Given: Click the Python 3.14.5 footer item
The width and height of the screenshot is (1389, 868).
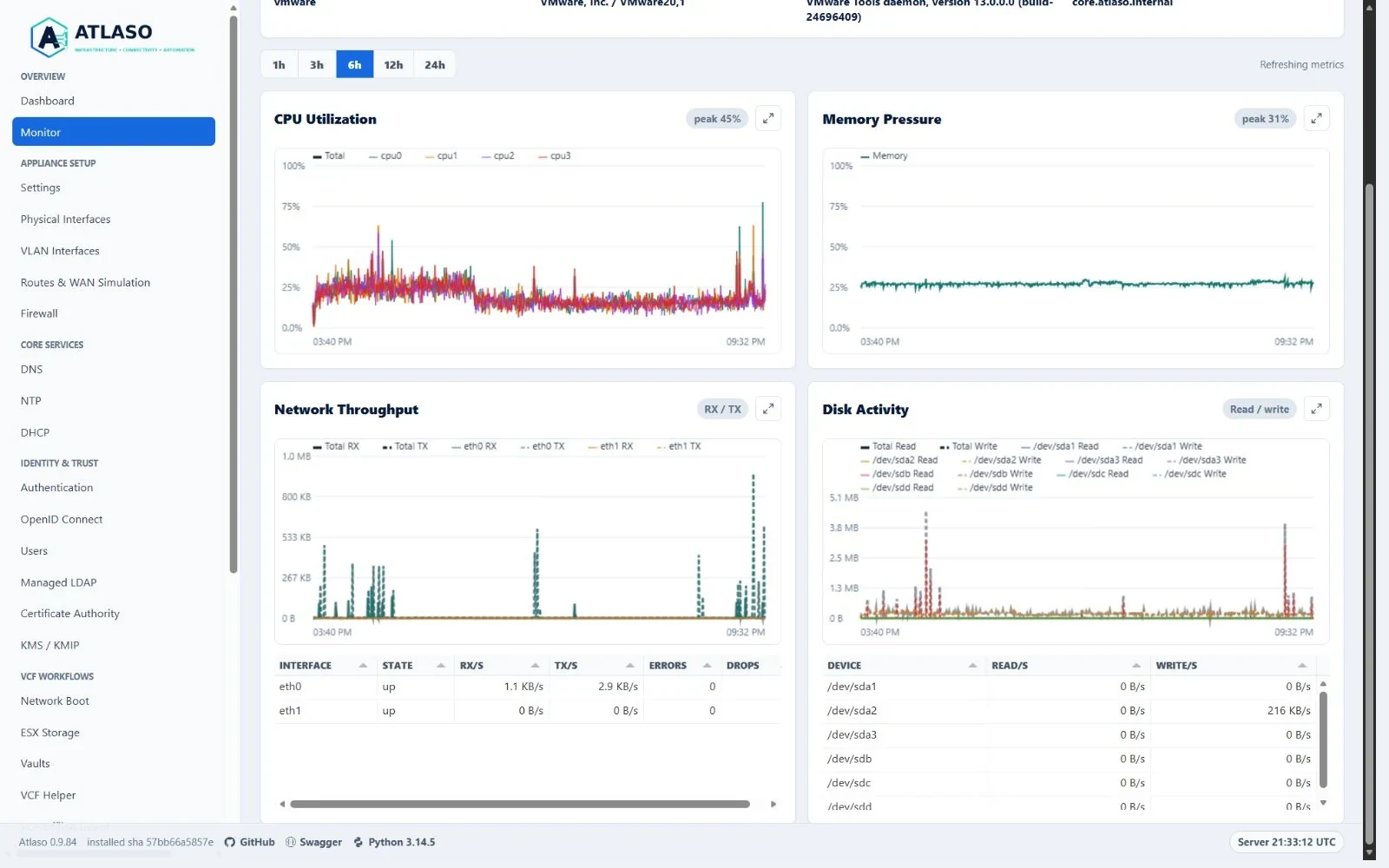Looking at the screenshot, I should (394, 842).
